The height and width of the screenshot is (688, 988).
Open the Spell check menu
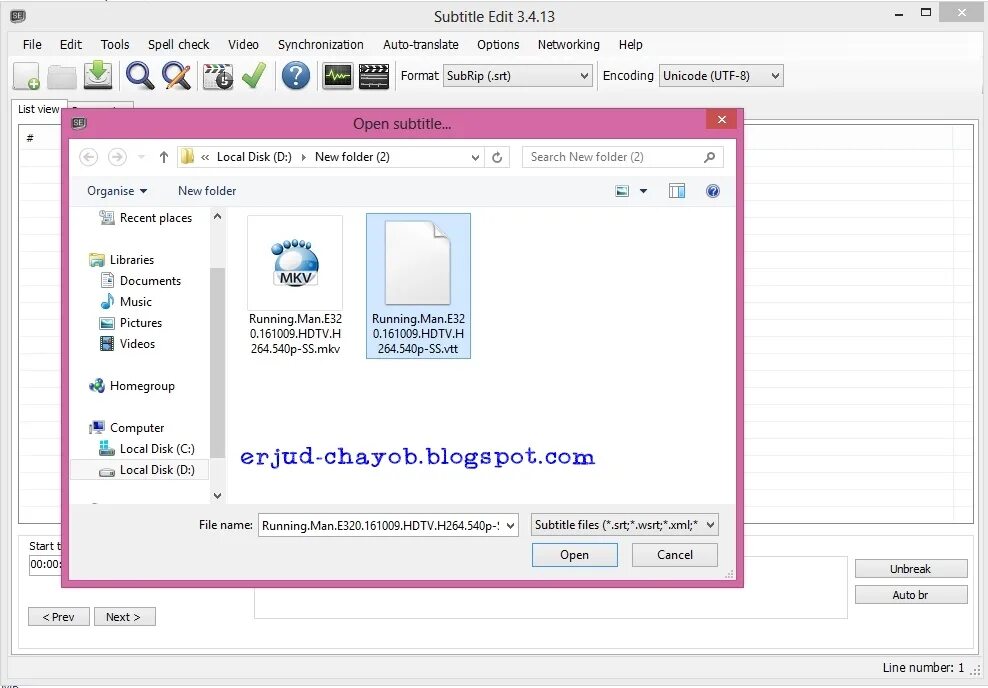pyautogui.click(x=178, y=45)
